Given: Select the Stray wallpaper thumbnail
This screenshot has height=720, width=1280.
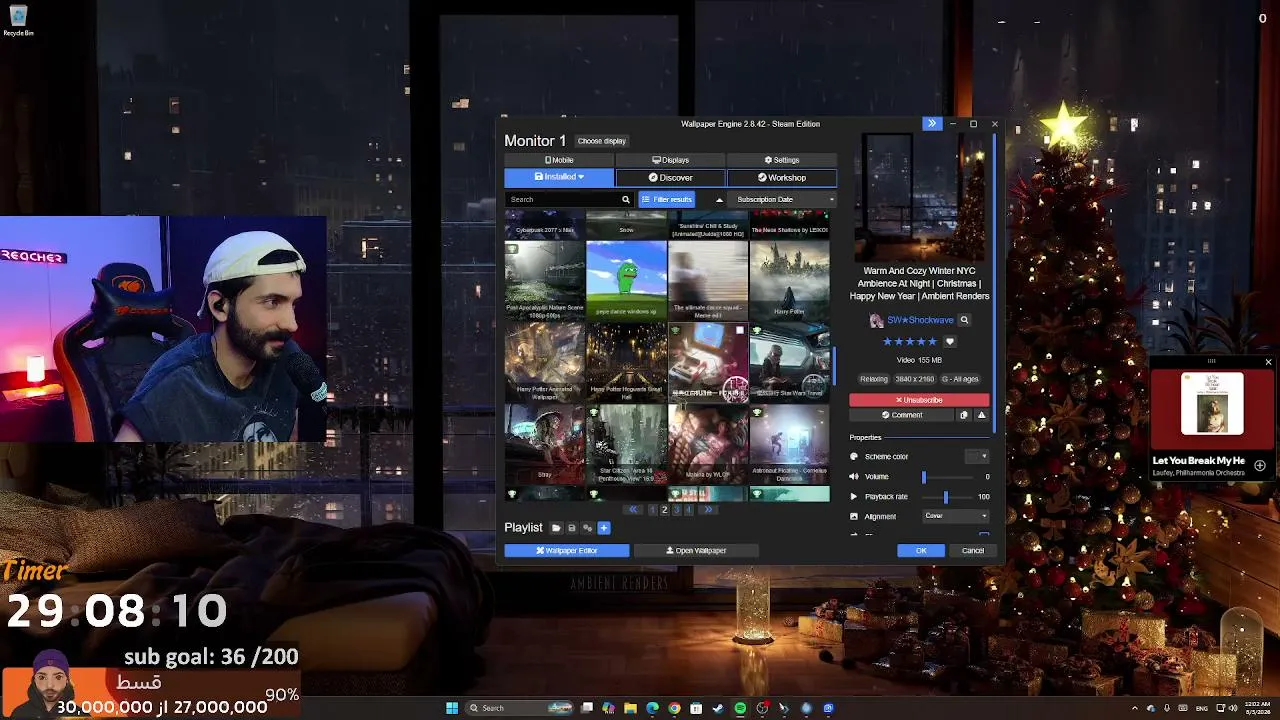Looking at the screenshot, I should [x=544, y=443].
